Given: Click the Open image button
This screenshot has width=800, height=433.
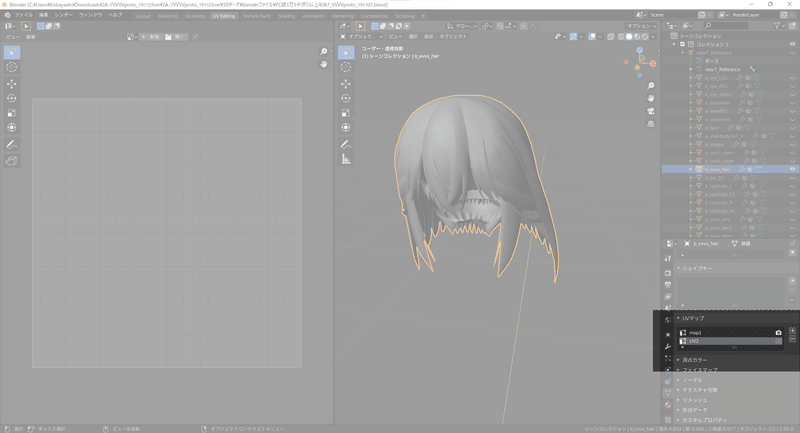Looking at the screenshot, I should [x=175, y=37].
